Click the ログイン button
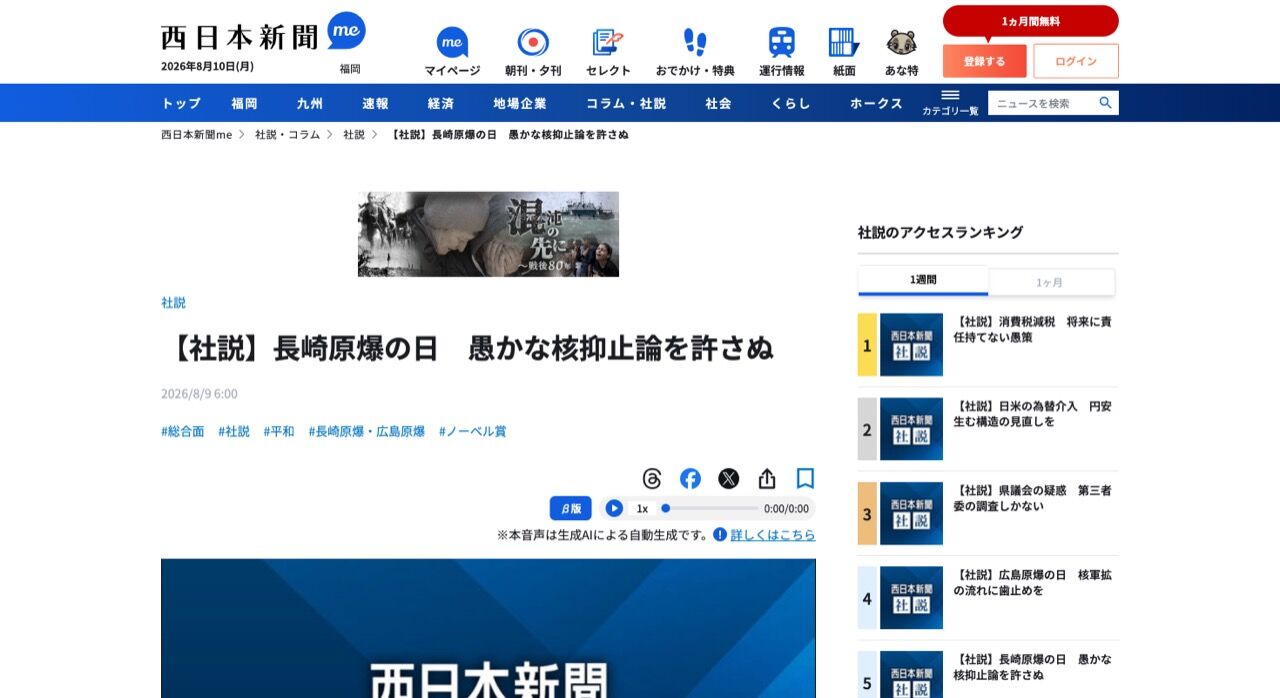This screenshot has height=698, width=1280. (1076, 61)
